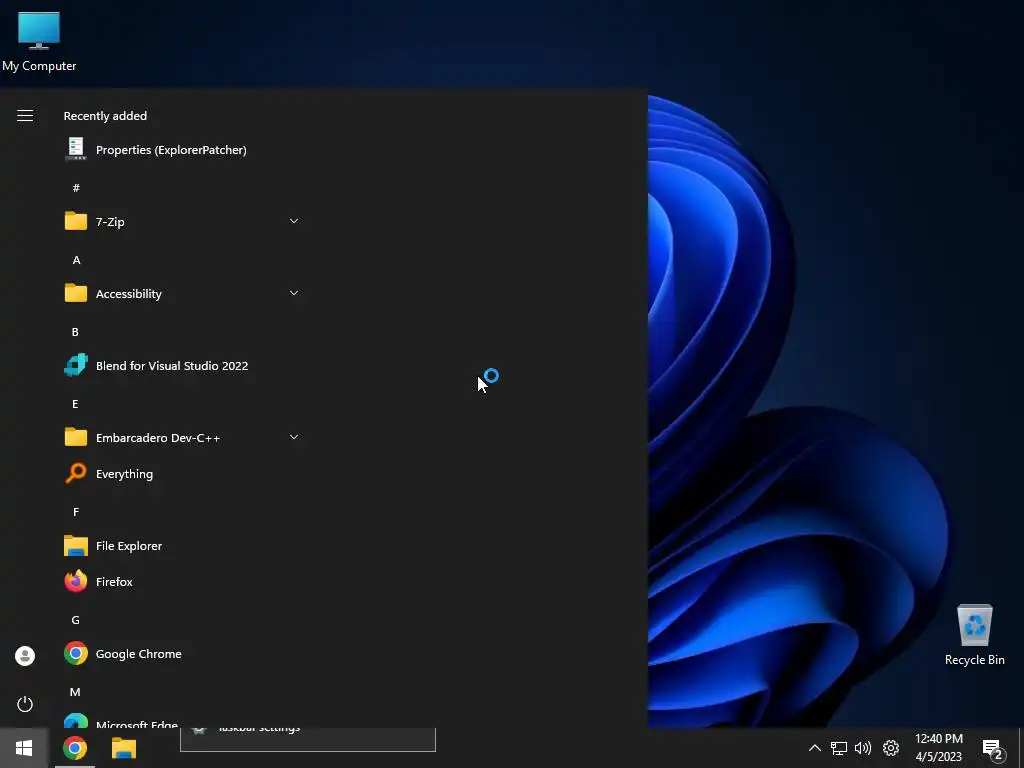The image size is (1024, 768).
Task: Expand the 7-Zip folder chevron
Action: [294, 221]
